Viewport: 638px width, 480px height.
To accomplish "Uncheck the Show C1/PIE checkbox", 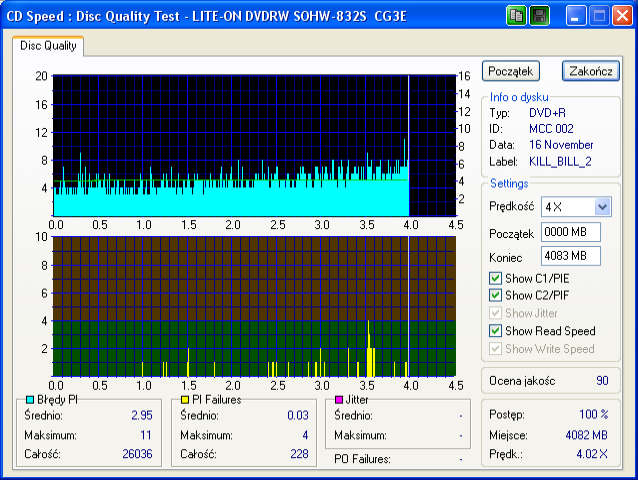I will 495,278.
